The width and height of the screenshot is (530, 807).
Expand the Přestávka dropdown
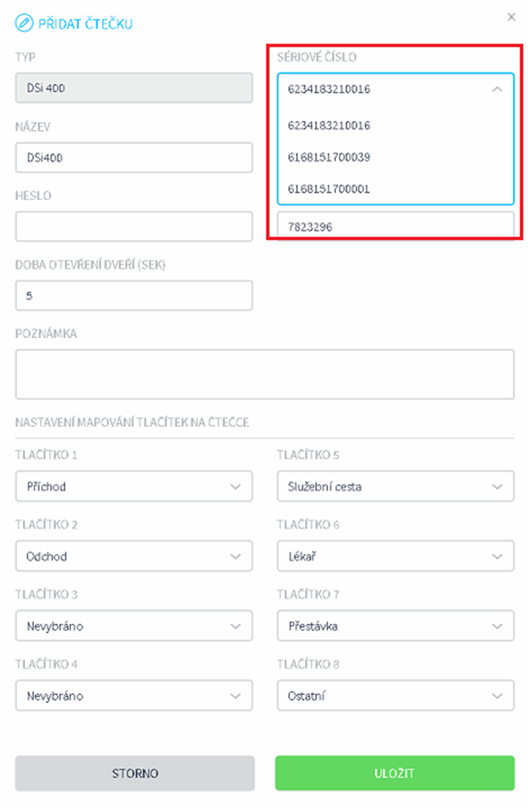pyautogui.click(x=396, y=626)
